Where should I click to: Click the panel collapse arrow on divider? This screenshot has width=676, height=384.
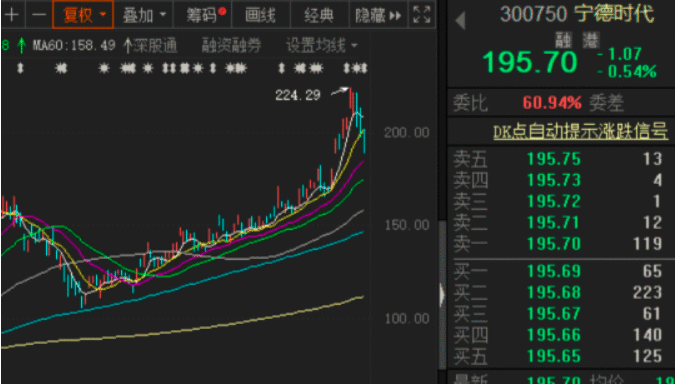[442, 296]
